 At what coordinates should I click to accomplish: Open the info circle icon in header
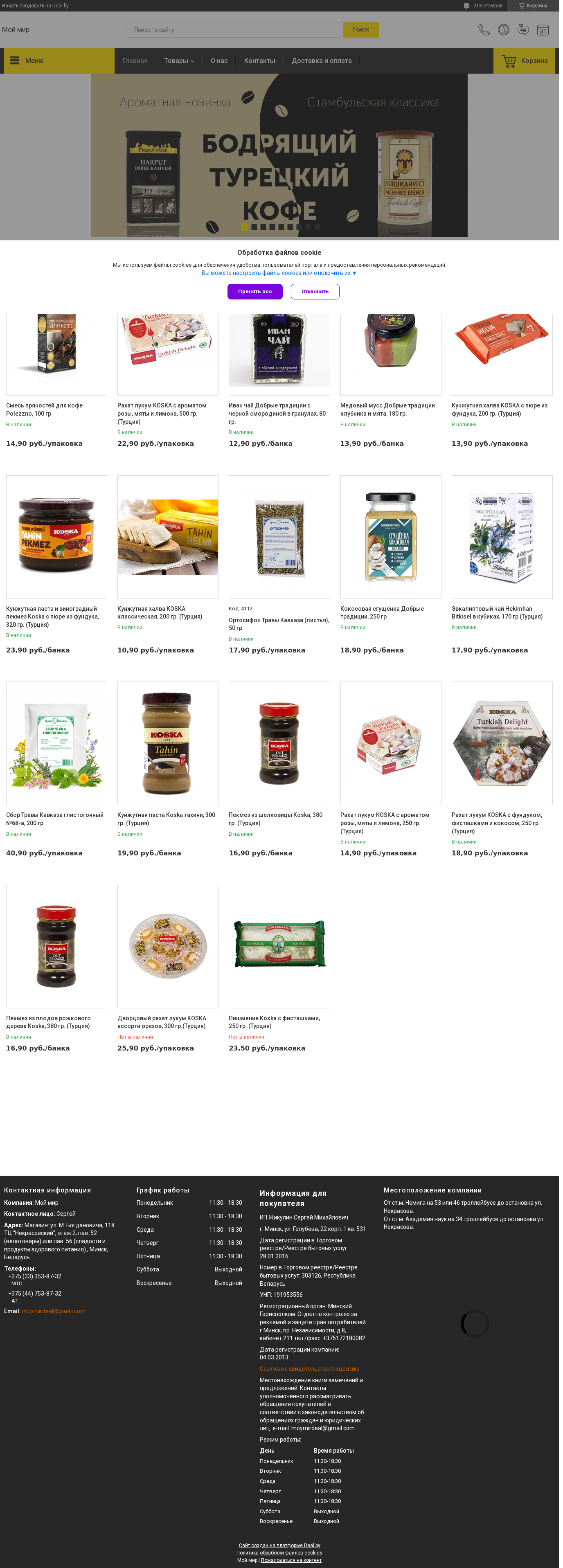[x=503, y=30]
